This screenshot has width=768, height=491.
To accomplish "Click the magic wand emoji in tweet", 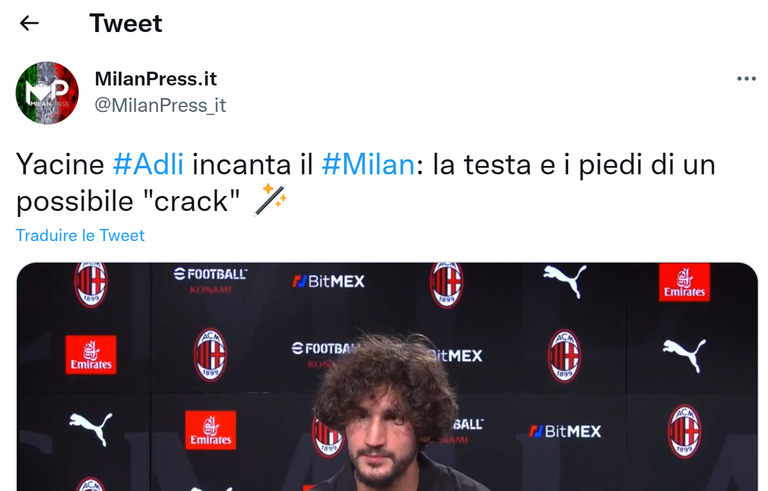I will point(270,200).
